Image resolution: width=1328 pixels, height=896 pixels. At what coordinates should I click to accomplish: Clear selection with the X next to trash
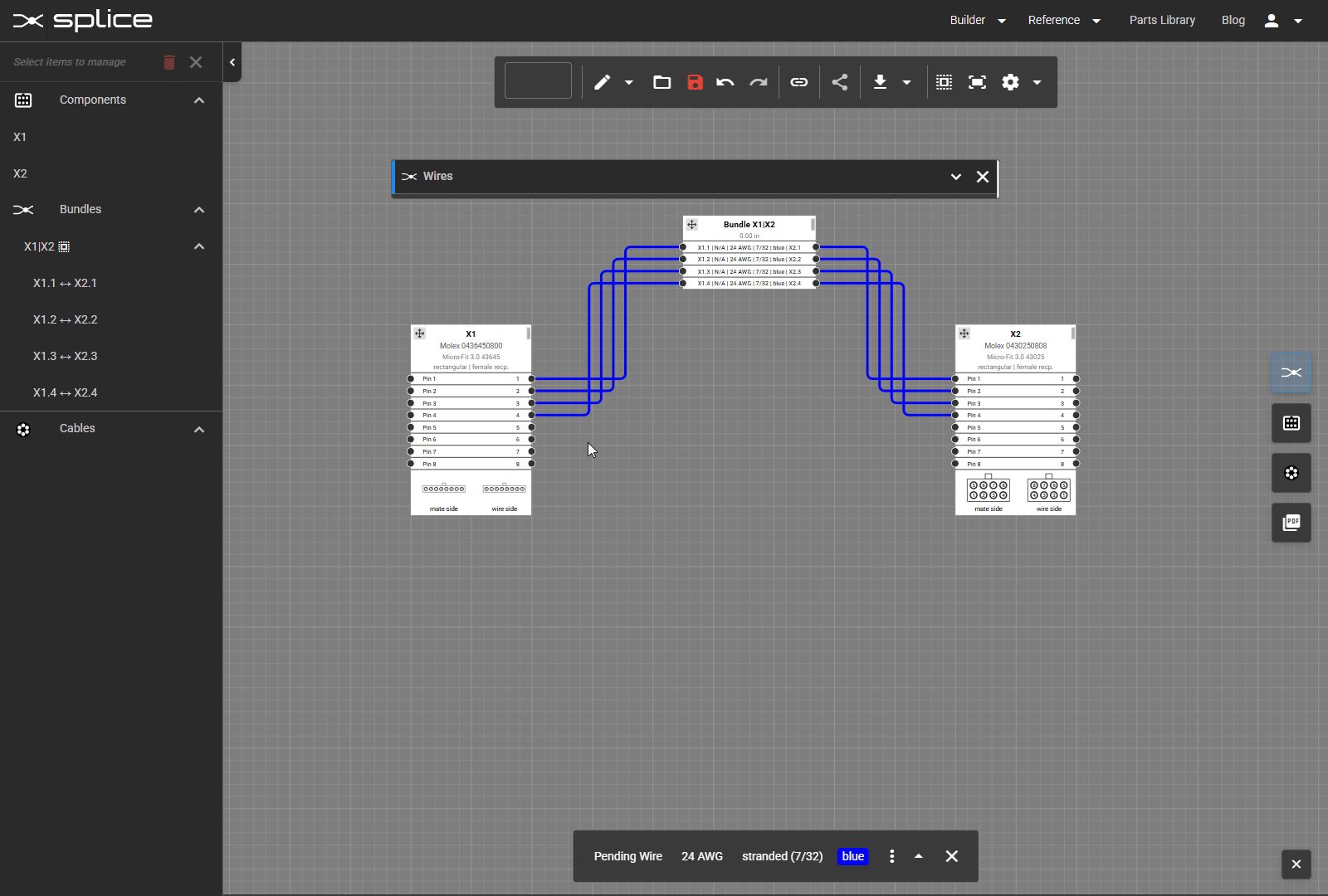pos(196,62)
